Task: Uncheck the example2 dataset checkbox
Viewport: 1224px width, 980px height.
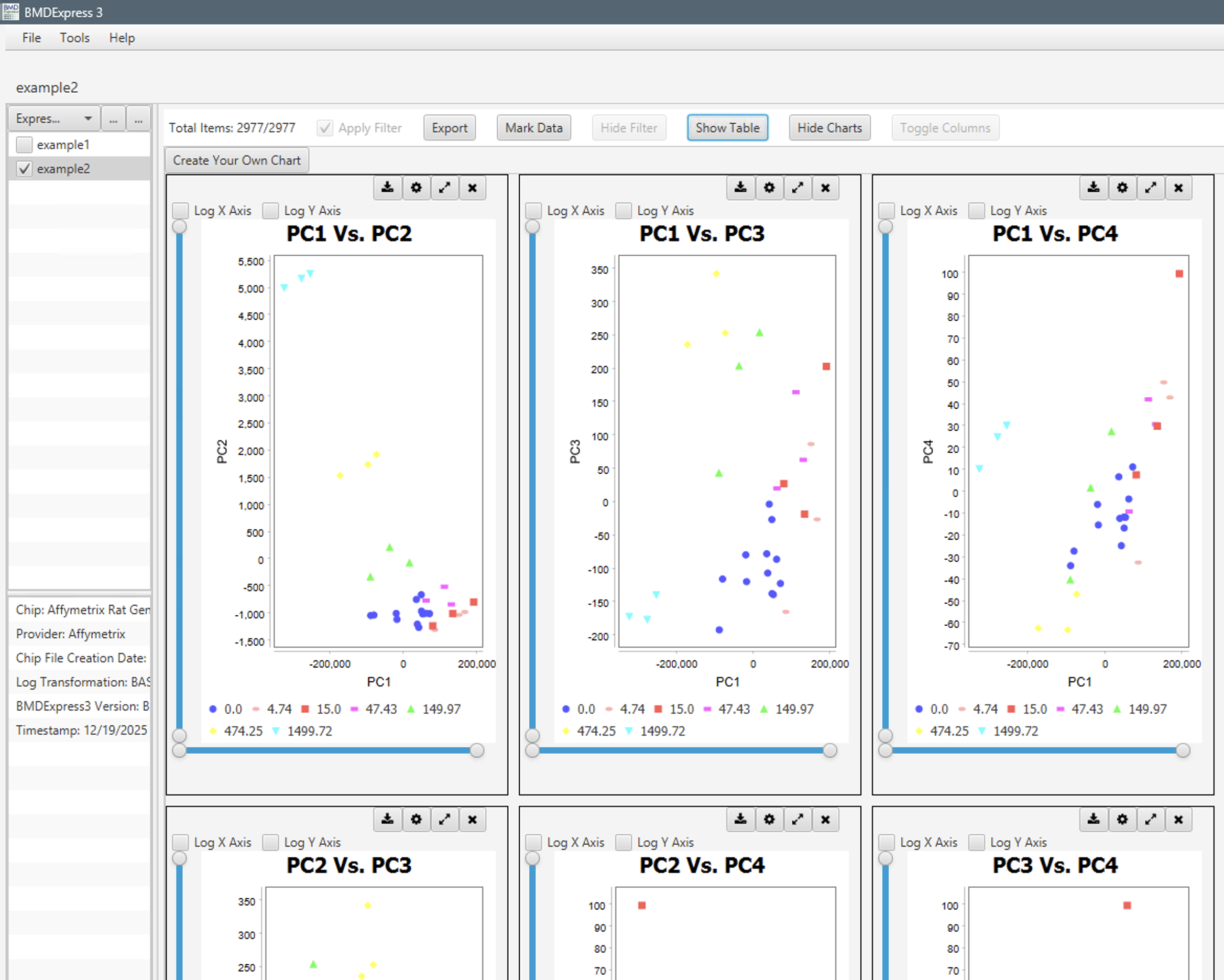Action: (x=24, y=169)
